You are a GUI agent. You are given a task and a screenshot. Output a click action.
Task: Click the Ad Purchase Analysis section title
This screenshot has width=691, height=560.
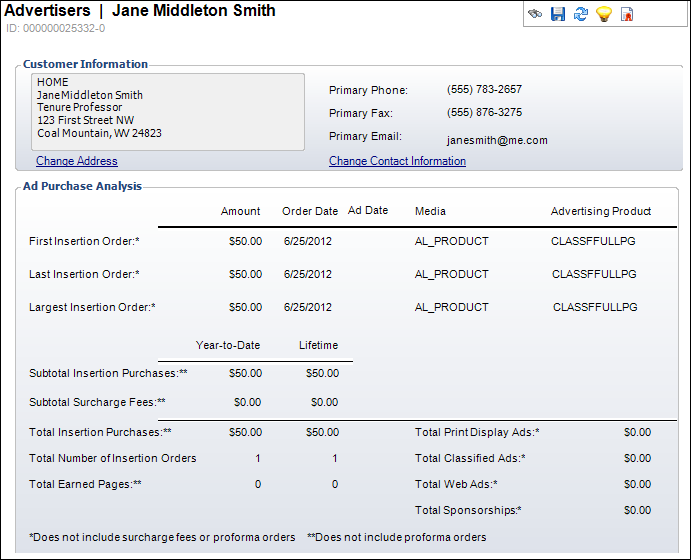click(82, 186)
